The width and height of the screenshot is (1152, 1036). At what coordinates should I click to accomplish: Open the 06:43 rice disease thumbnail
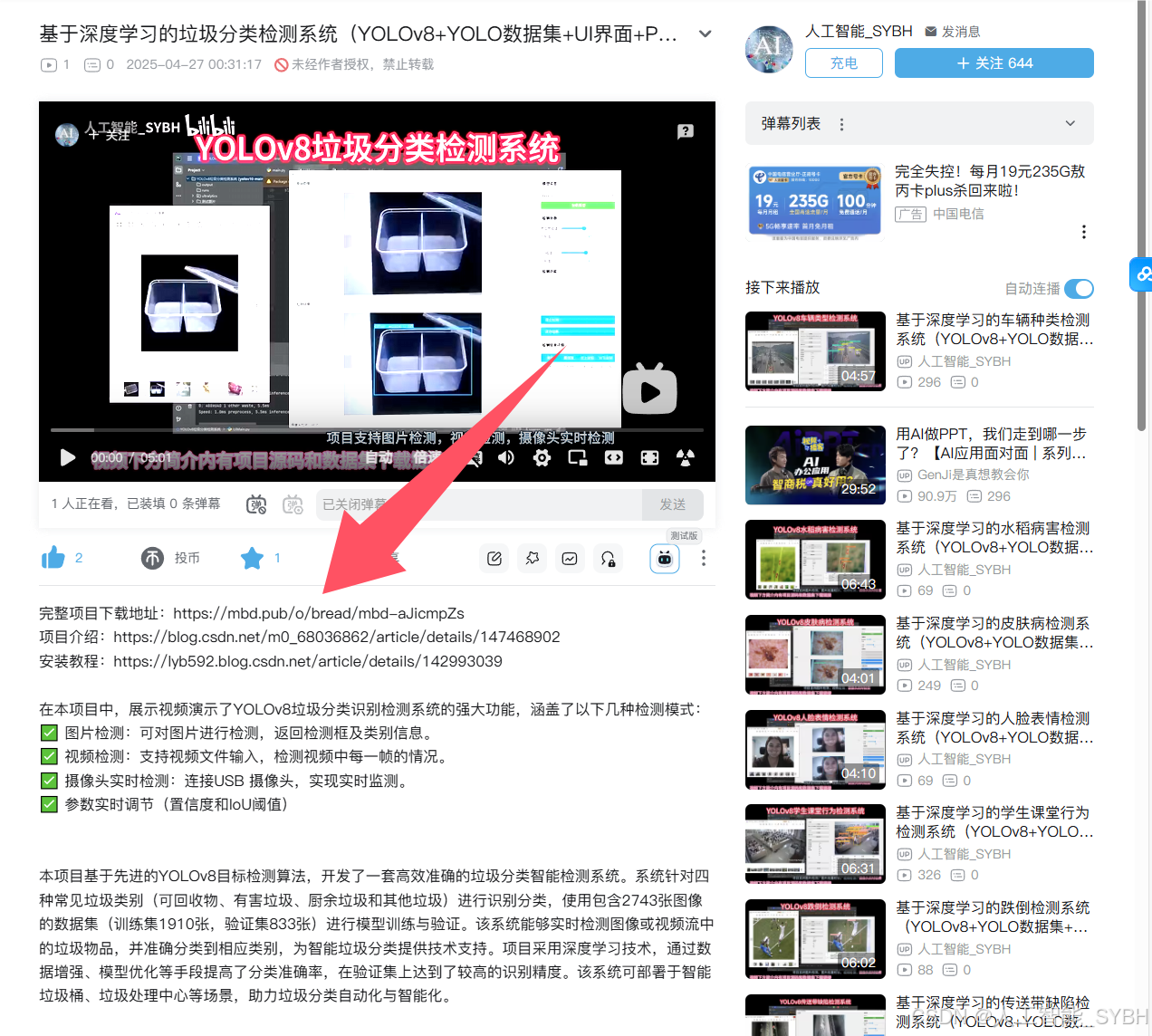[x=815, y=560]
